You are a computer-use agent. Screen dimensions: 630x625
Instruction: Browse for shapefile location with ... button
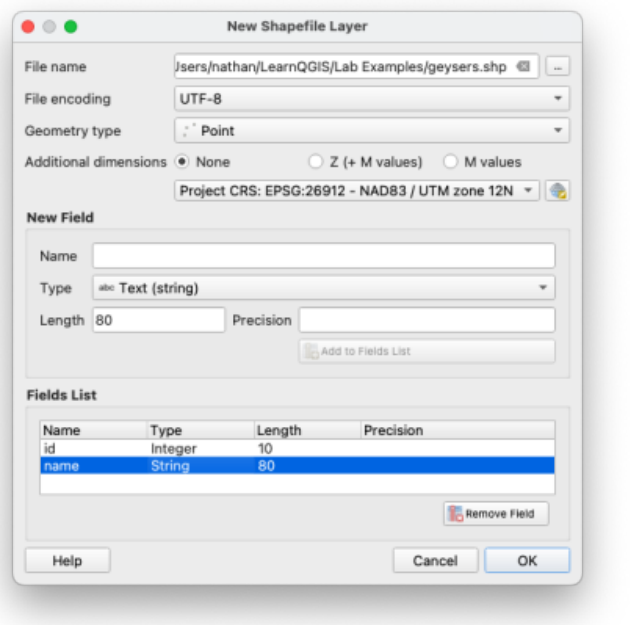coord(557,66)
